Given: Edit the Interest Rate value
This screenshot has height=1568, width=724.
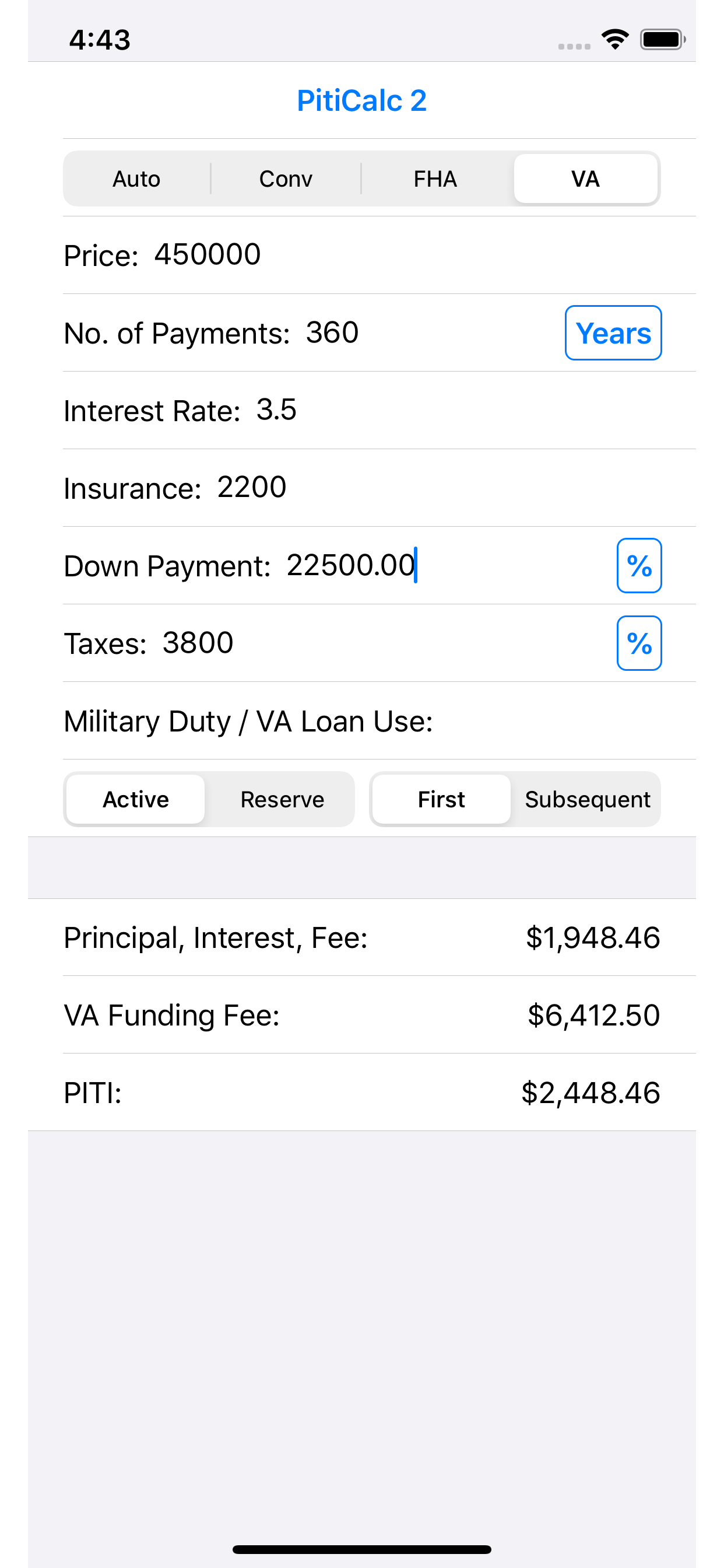Looking at the screenshot, I should tap(276, 409).
